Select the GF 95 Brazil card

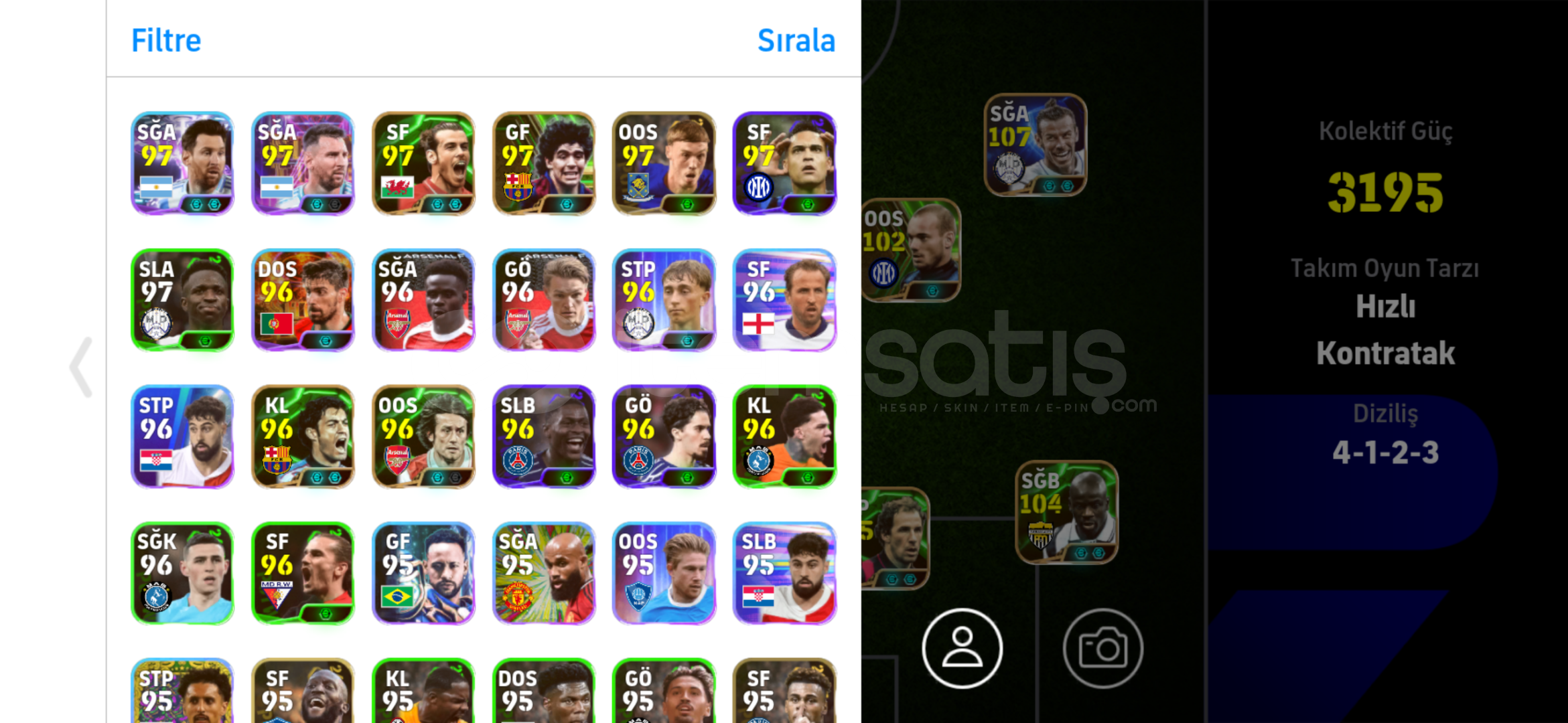(423, 573)
